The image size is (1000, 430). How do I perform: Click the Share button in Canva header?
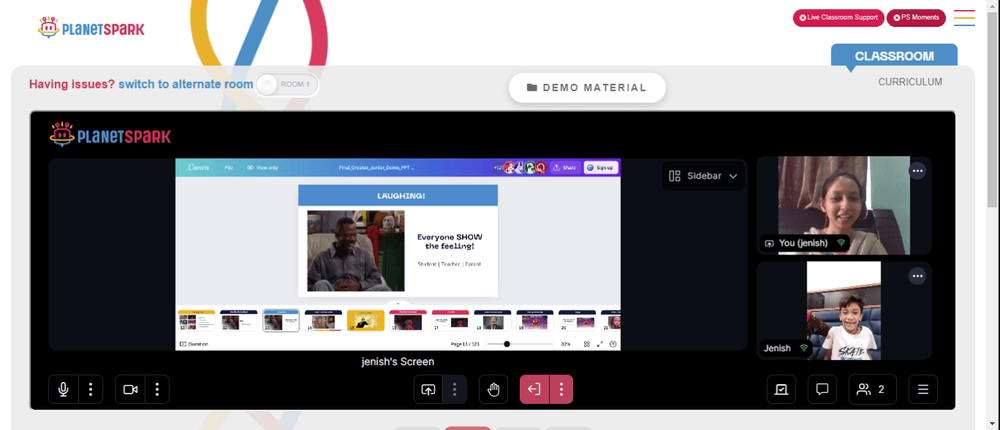tap(564, 168)
